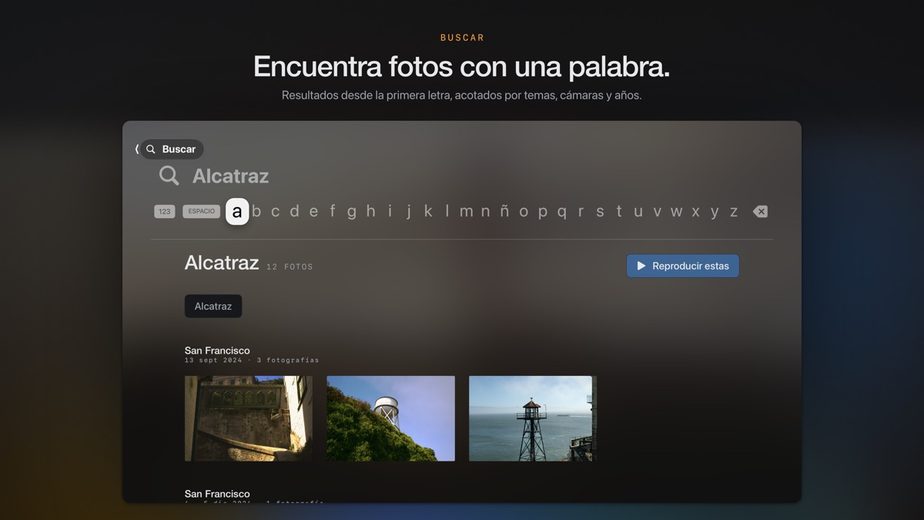Click the backspace delete key icon

(760, 211)
